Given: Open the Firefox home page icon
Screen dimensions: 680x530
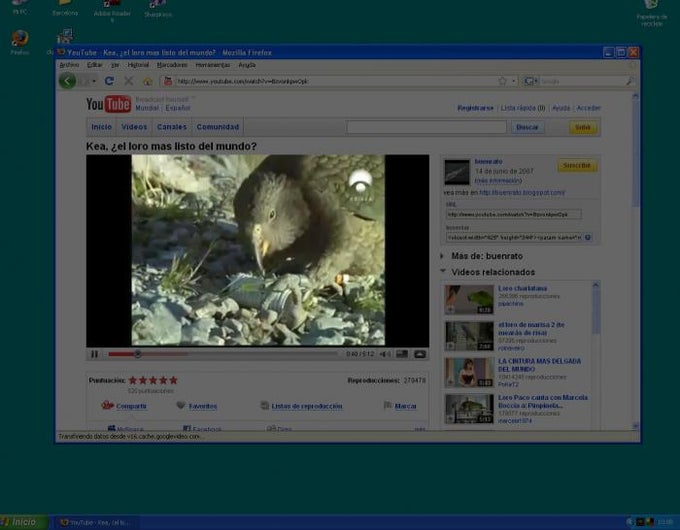Looking at the screenshot, I should pyautogui.click(x=147, y=81).
